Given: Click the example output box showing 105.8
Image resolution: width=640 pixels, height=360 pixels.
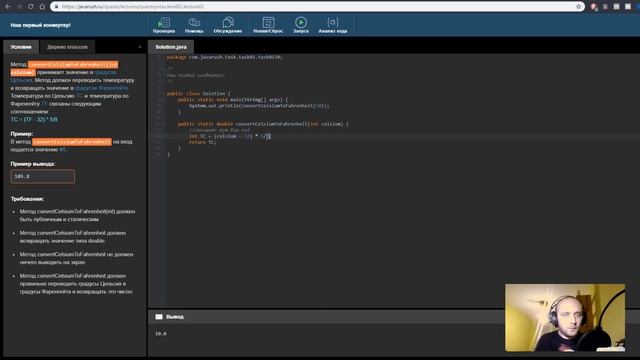Looking at the screenshot, I should (42, 176).
